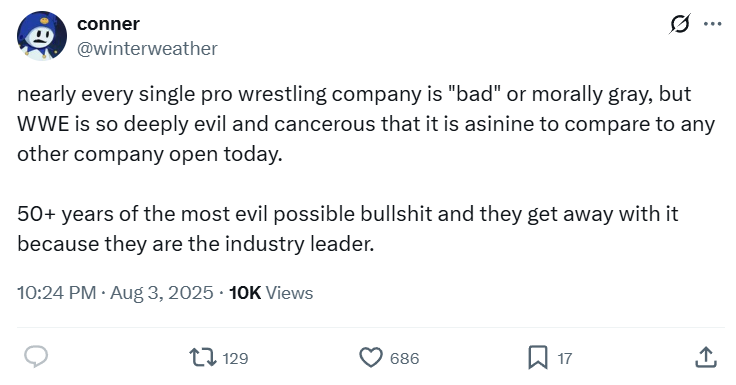Open the @winterweather handle link
The image size is (736, 385).
(147, 48)
